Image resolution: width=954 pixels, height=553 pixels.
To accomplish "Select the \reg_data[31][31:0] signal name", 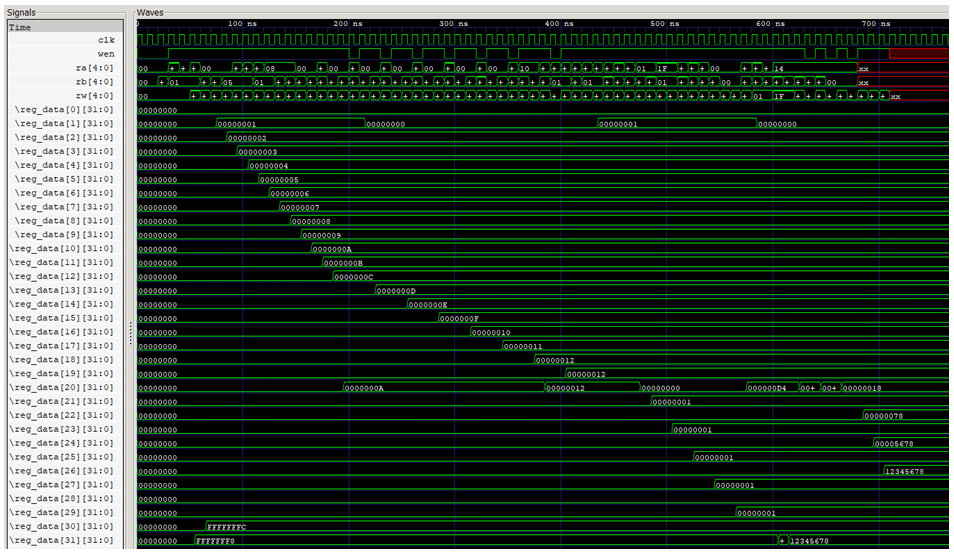I will (x=60, y=541).
